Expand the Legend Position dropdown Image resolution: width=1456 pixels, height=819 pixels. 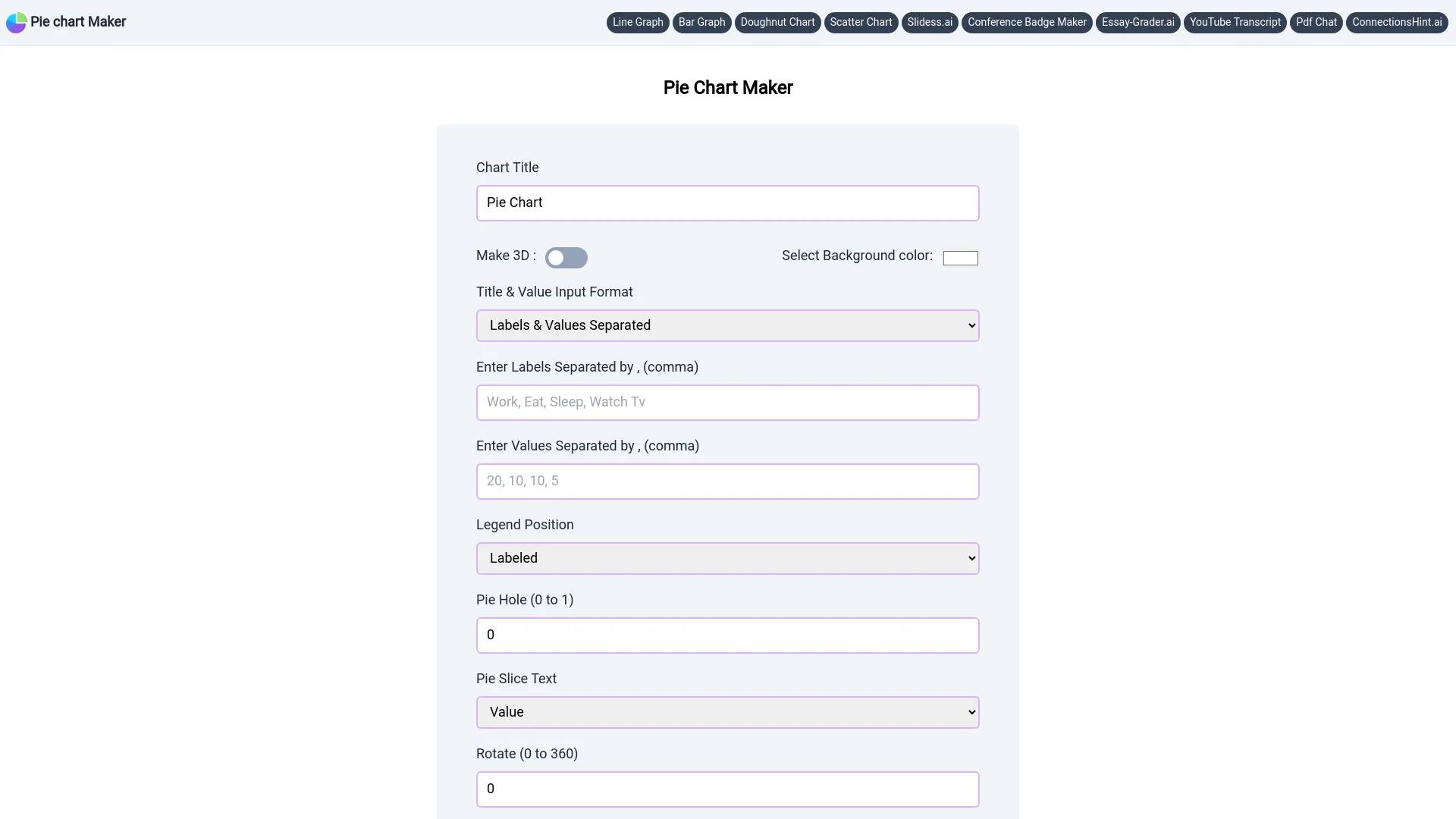coord(727,558)
